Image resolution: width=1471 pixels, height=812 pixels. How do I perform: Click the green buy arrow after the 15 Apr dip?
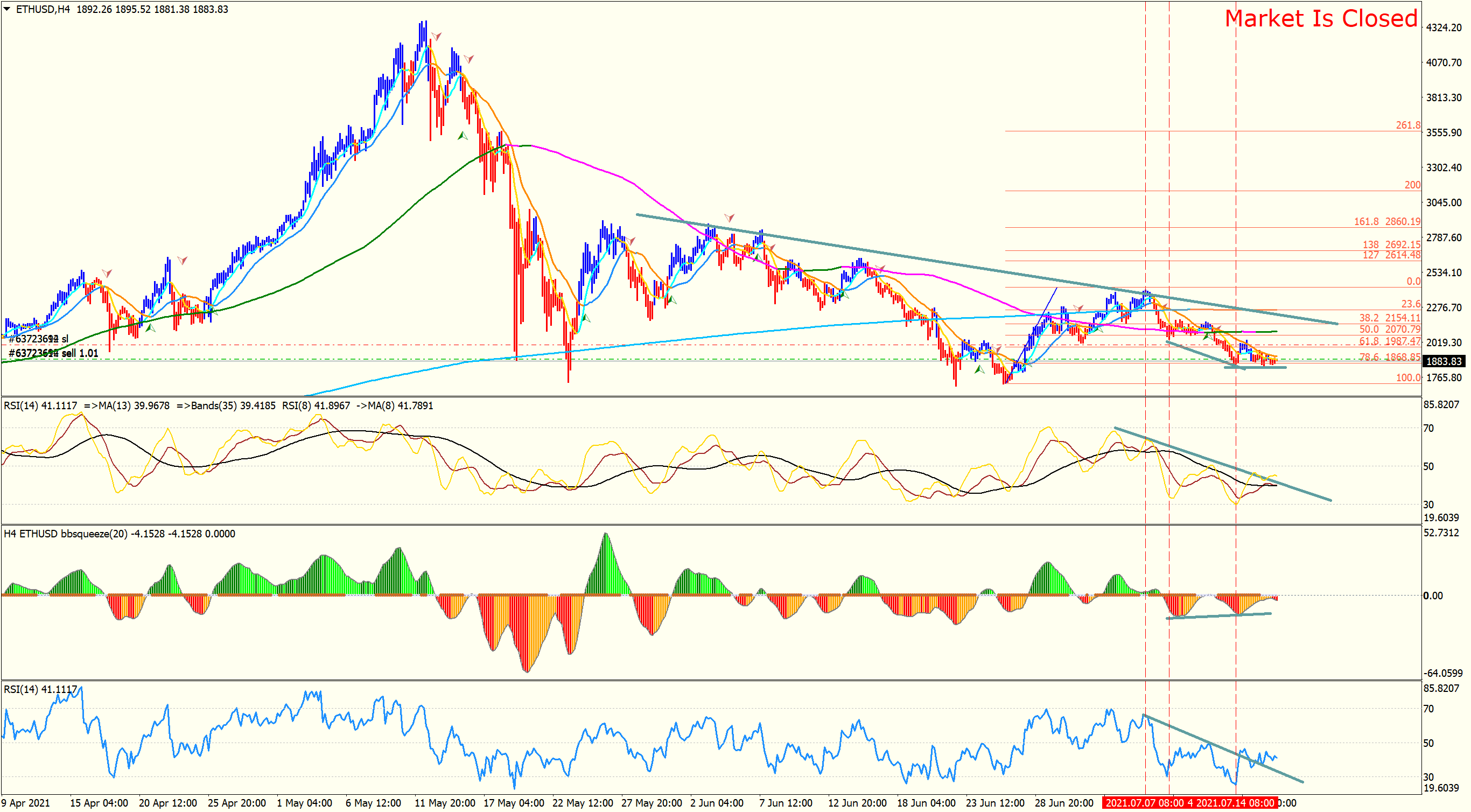151,328
